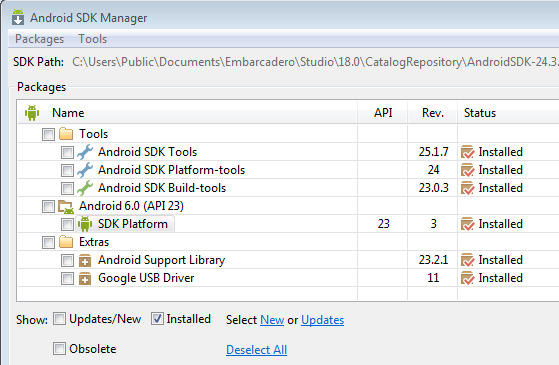
Task: Select the Extras tree row label
Action: 94,242
